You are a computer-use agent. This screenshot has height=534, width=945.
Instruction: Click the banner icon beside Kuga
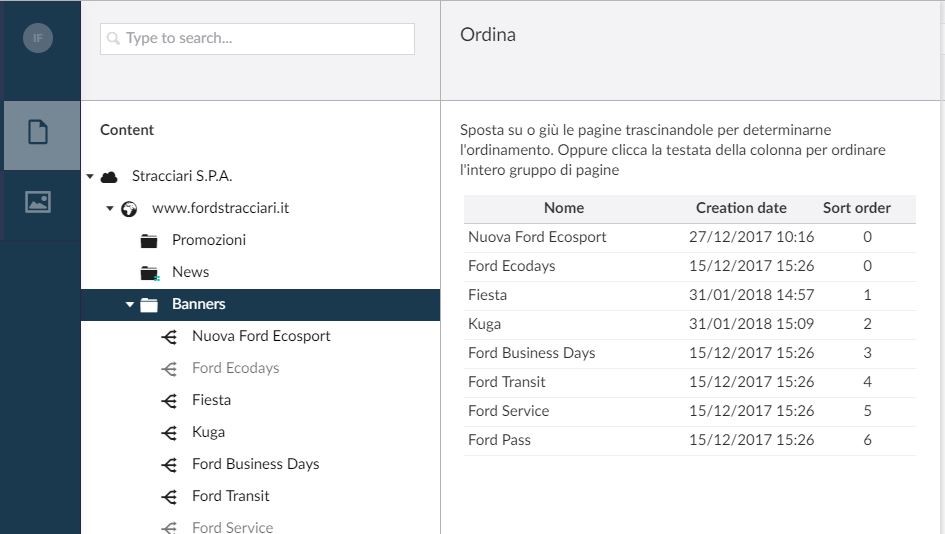coord(169,432)
